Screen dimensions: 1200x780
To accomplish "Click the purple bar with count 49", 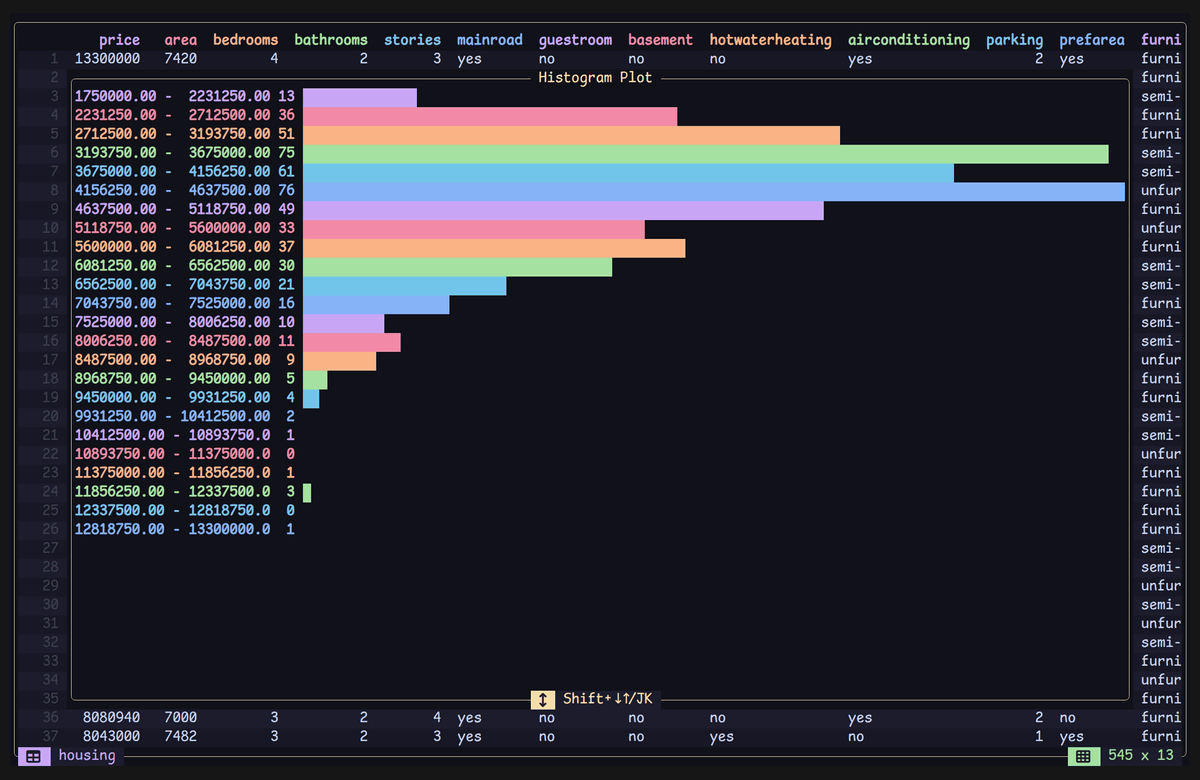I will (x=563, y=210).
